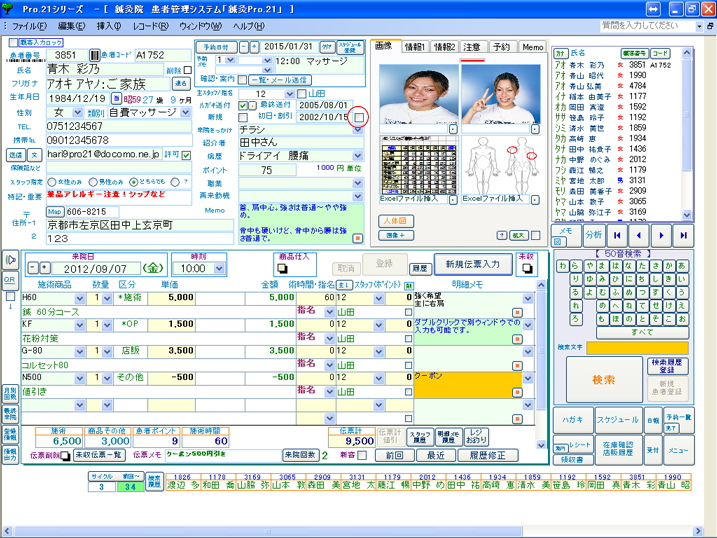
Task: Open the ファイル(F) menu
Action: click(29, 26)
